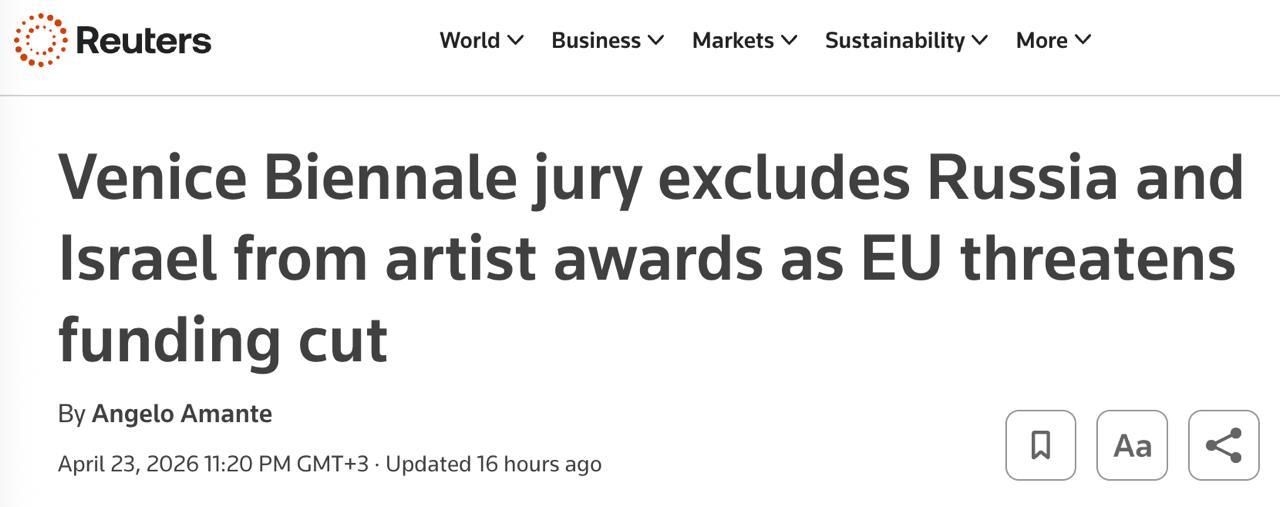Screen dimensions: 1280x507
Task: Go to homepage via Reuters wordmark
Action: [x=143, y=41]
